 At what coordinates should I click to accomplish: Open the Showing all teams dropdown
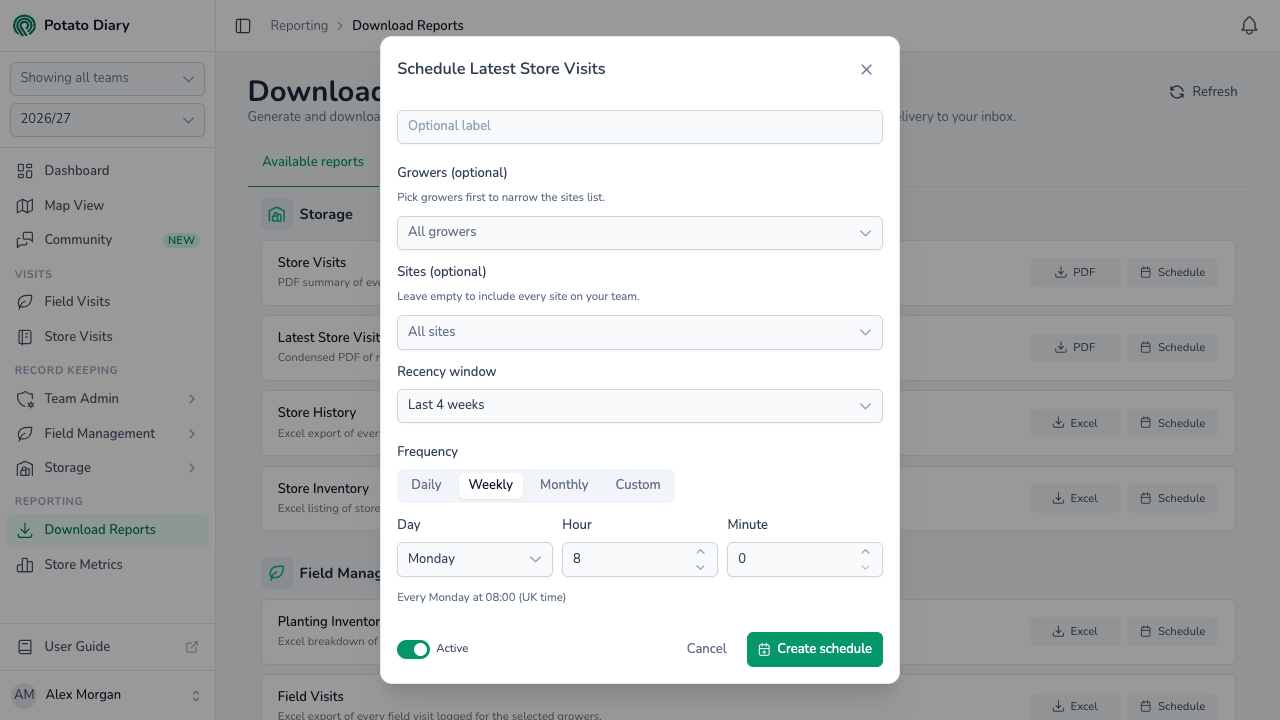tap(107, 79)
